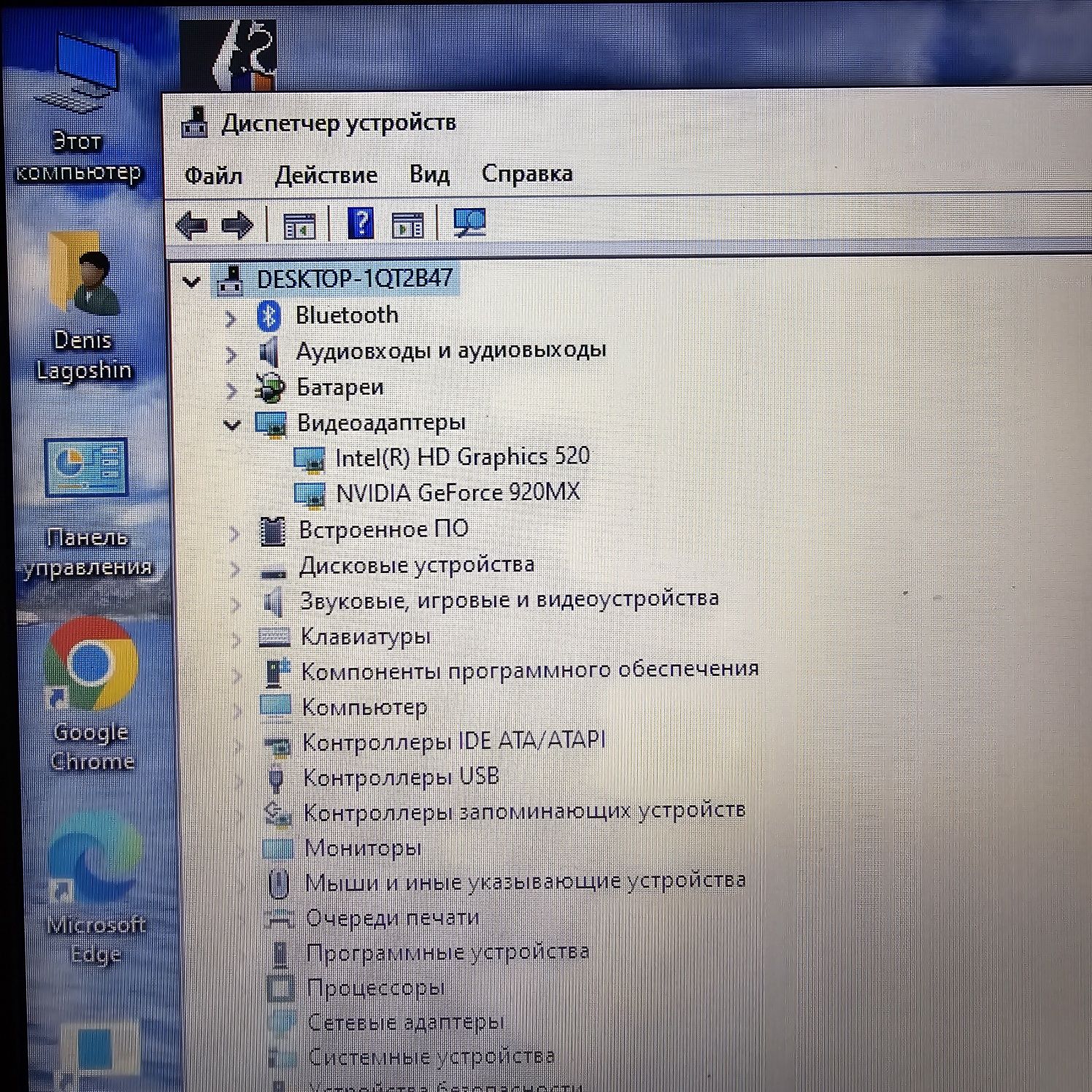1092x1092 pixels.
Task: Click the Видеоадаптеры display adapter icon
Action: click(271, 424)
